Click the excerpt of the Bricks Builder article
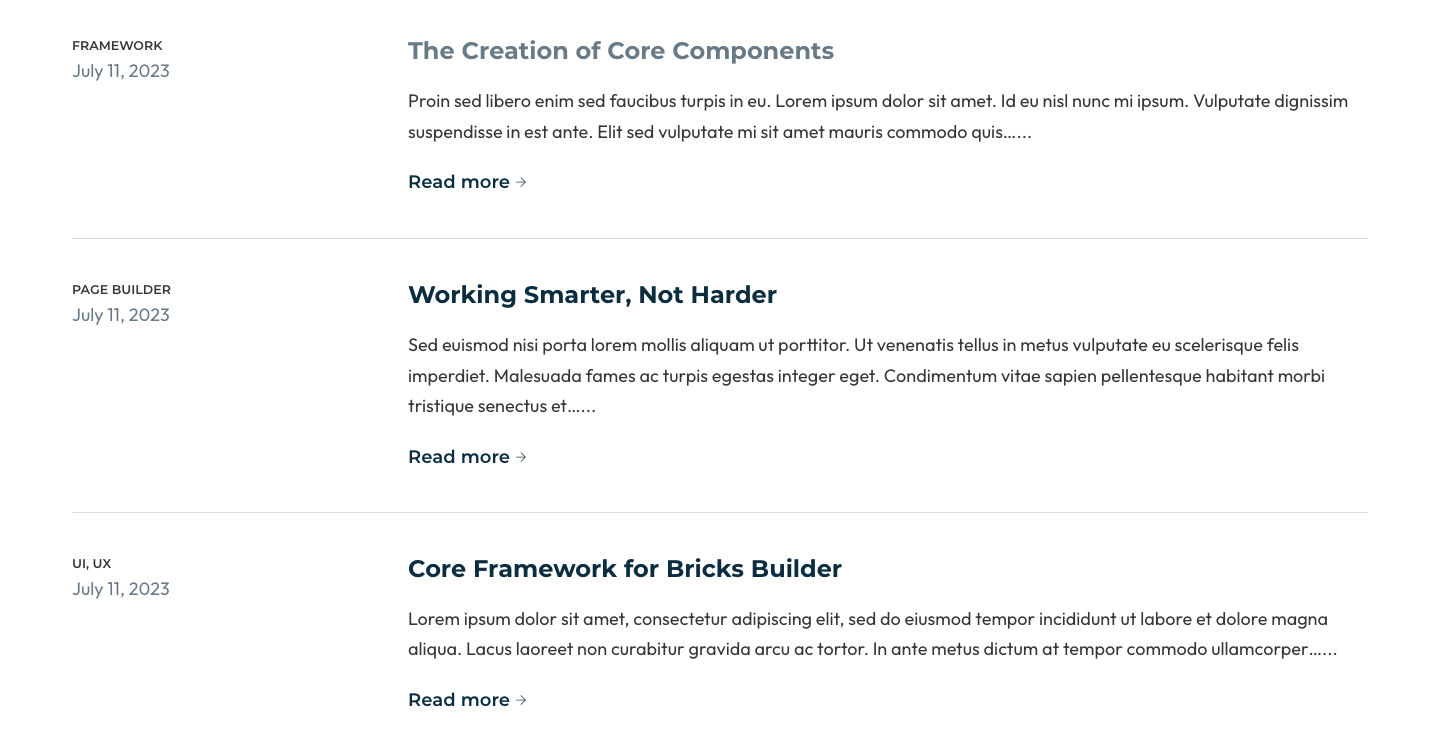Screen dimensions: 1440x752 coord(872,633)
